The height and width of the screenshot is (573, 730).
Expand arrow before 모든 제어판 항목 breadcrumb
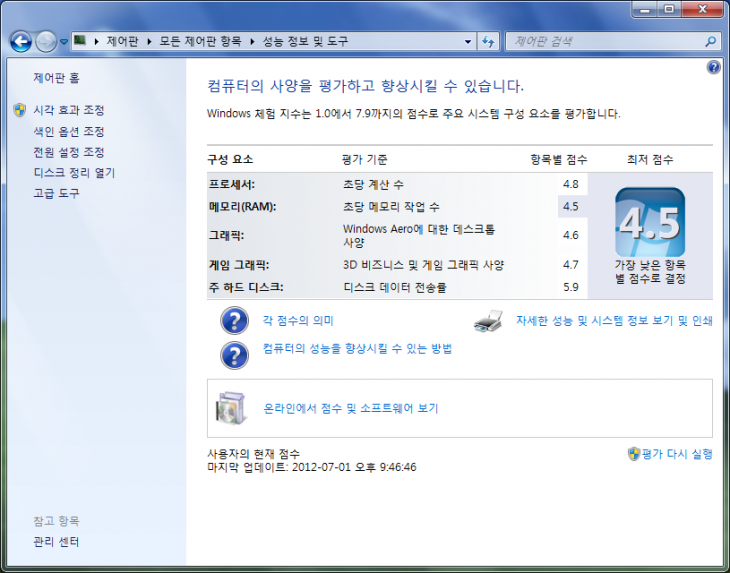pyautogui.click(x=149, y=41)
